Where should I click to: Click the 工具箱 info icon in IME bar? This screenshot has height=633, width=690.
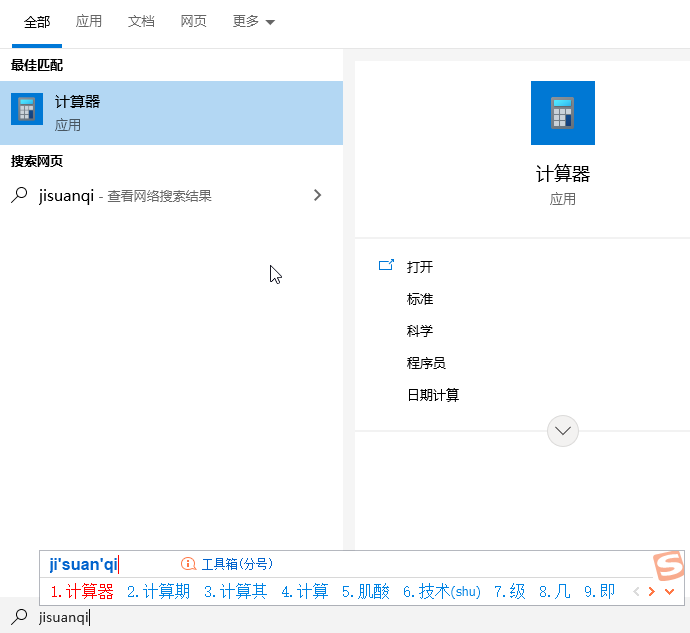pos(188,564)
